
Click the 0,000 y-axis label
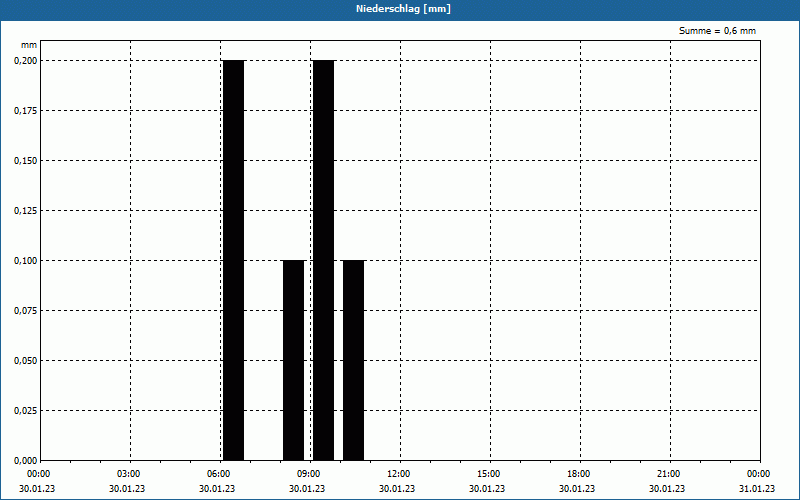[x=26, y=461]
